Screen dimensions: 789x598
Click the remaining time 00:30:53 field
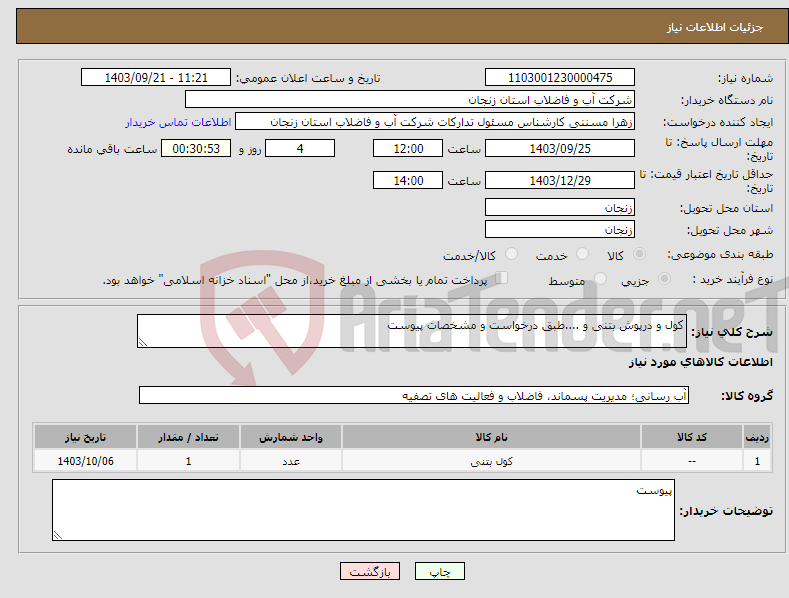point(196,148)
